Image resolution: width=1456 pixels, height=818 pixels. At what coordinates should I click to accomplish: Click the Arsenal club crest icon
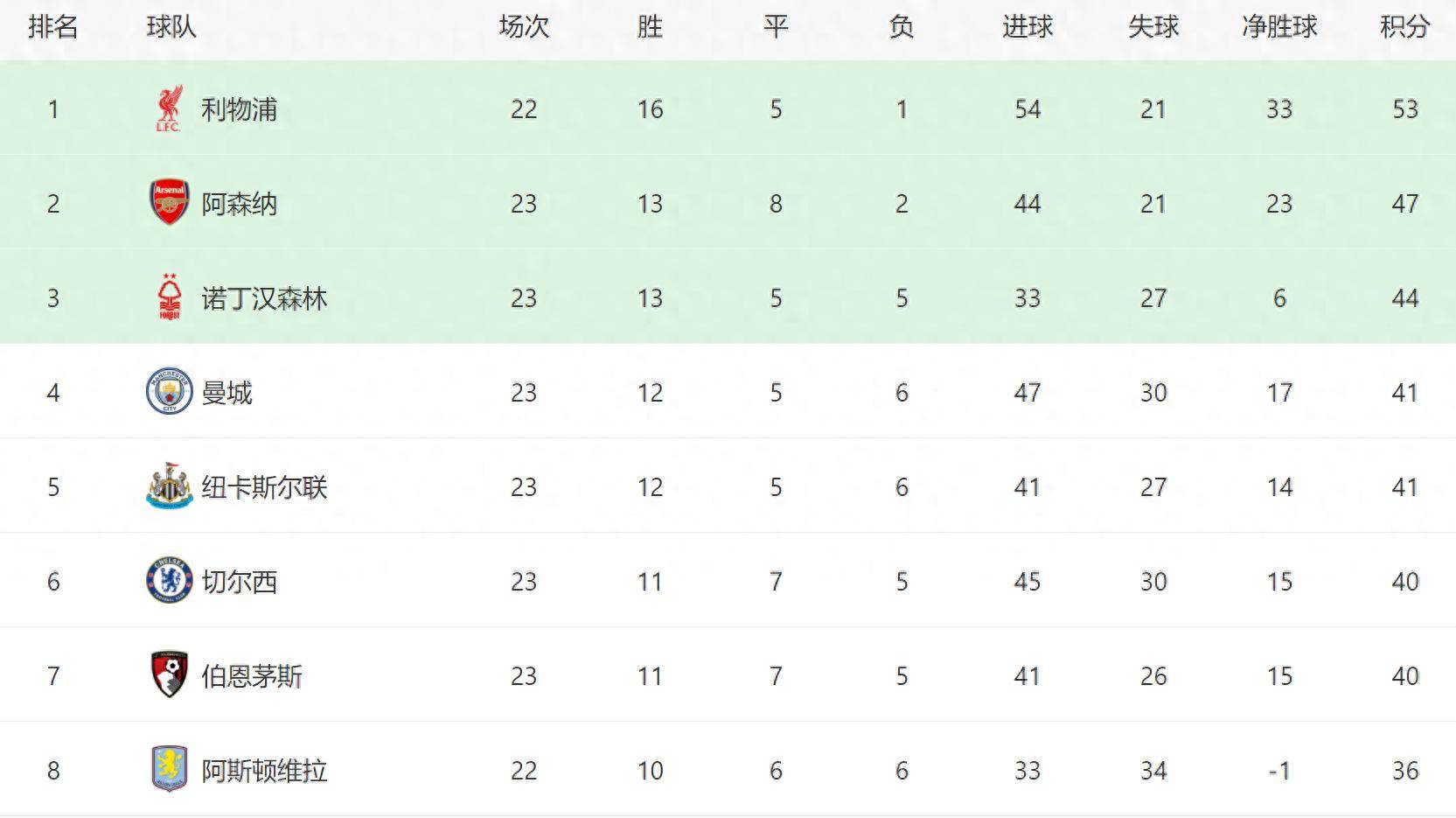pos(169,204)
